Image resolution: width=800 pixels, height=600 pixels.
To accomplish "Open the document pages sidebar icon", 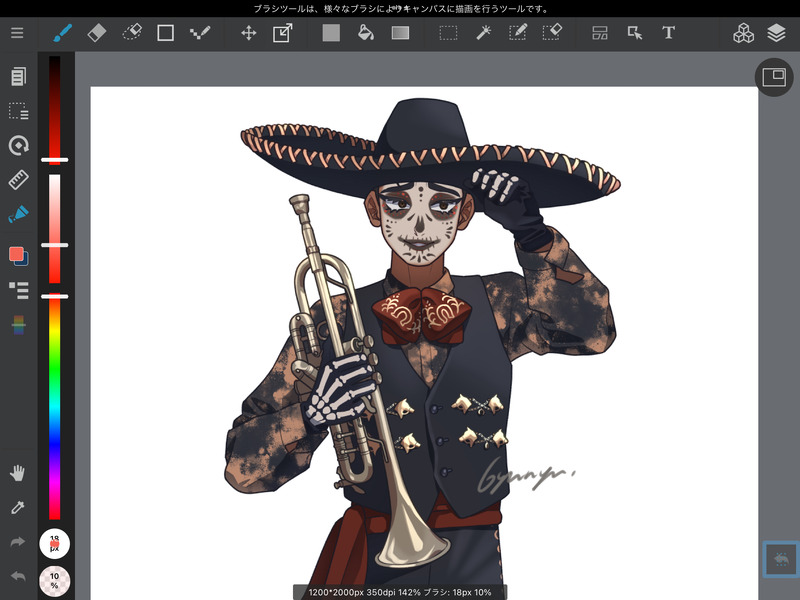I will [18, 77].
